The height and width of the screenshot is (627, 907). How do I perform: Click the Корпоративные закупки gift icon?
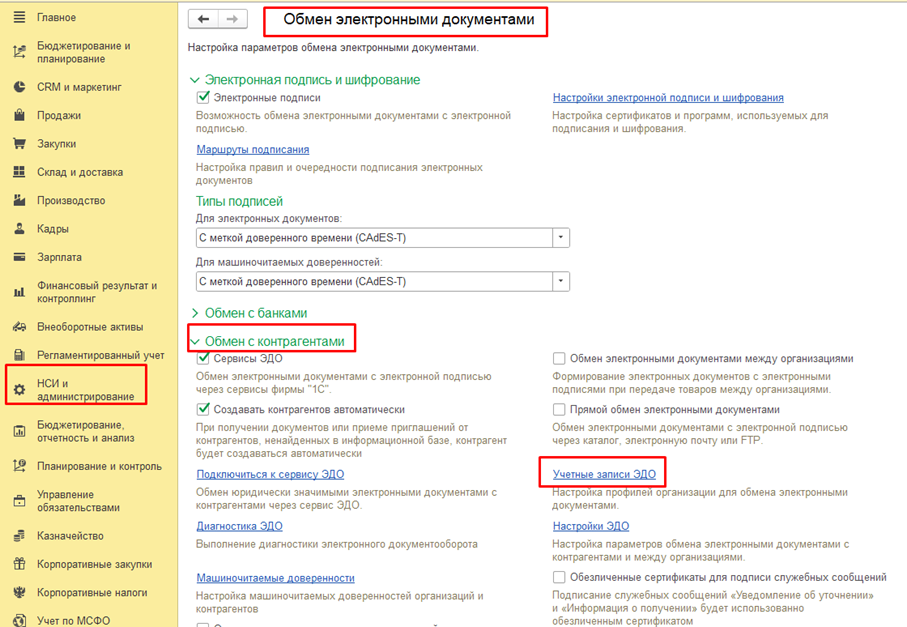point(19,564)
